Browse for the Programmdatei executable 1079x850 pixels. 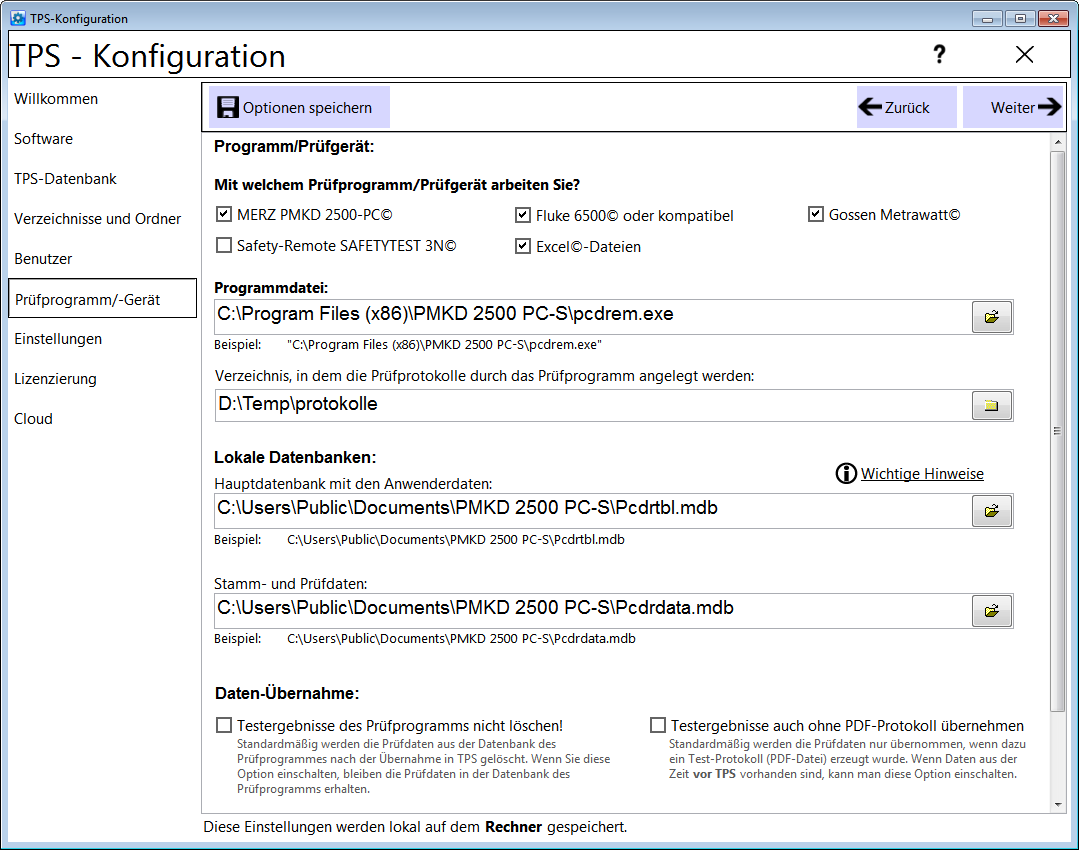(992, 317)
